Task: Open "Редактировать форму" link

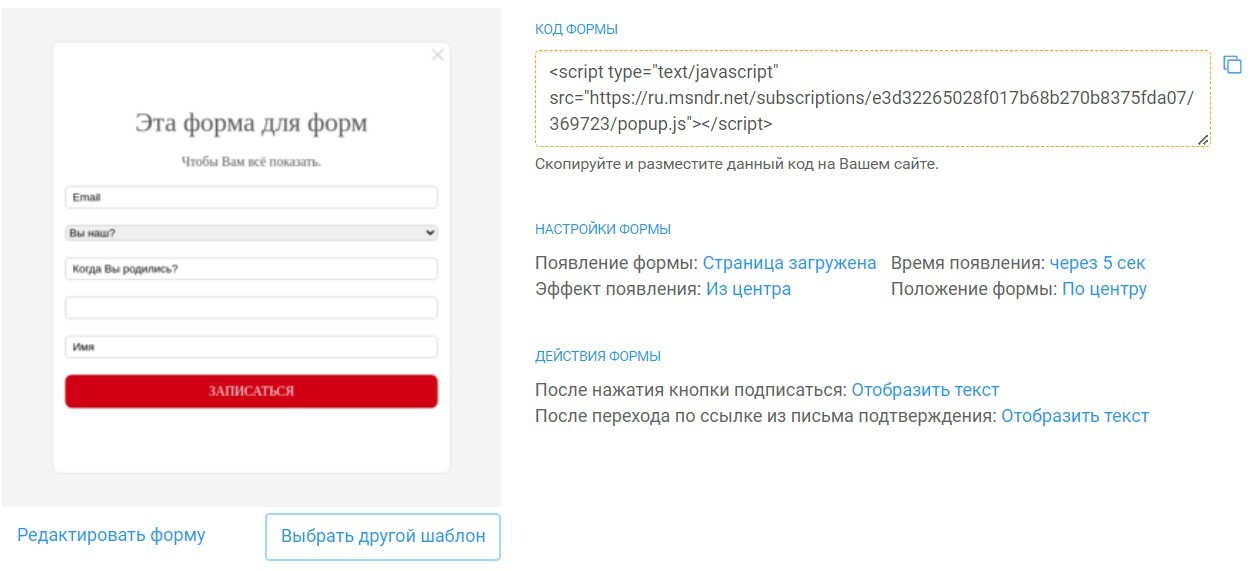Action: pos(111,535)
